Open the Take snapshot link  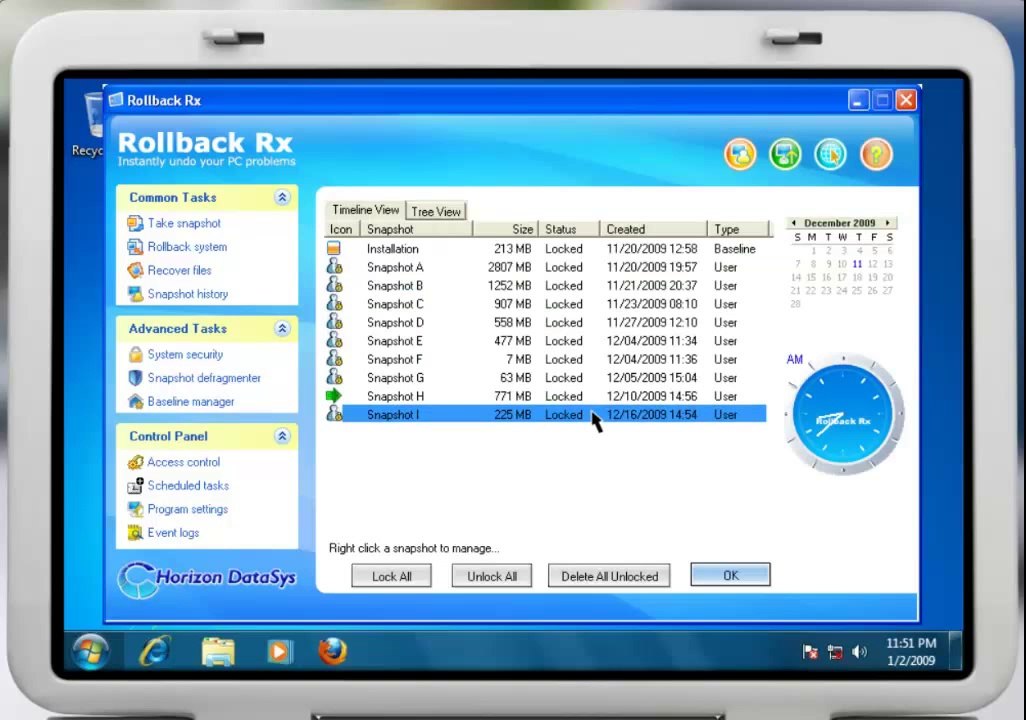[x=184, y=223]
